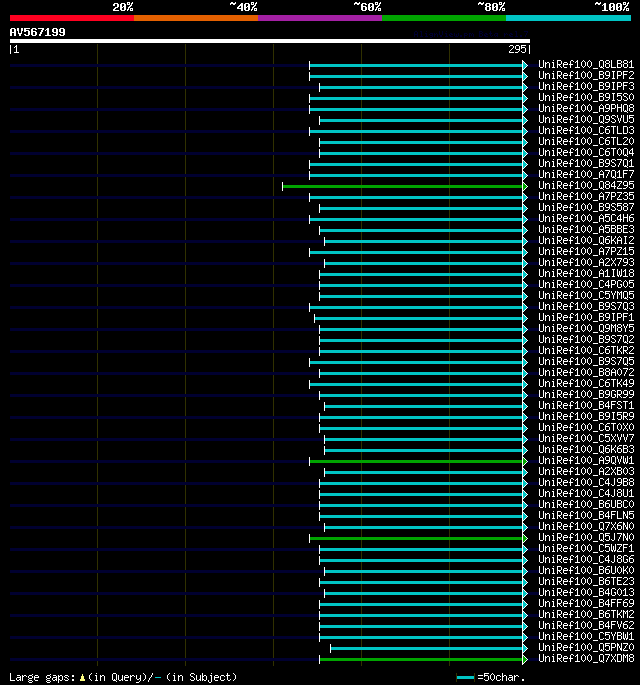Image resolution: width=640 pixels, height=685 pixels.
Task: Click the UniRef100_C6TKR2 label
Action: pyautogui.click(x=586, y=350)
